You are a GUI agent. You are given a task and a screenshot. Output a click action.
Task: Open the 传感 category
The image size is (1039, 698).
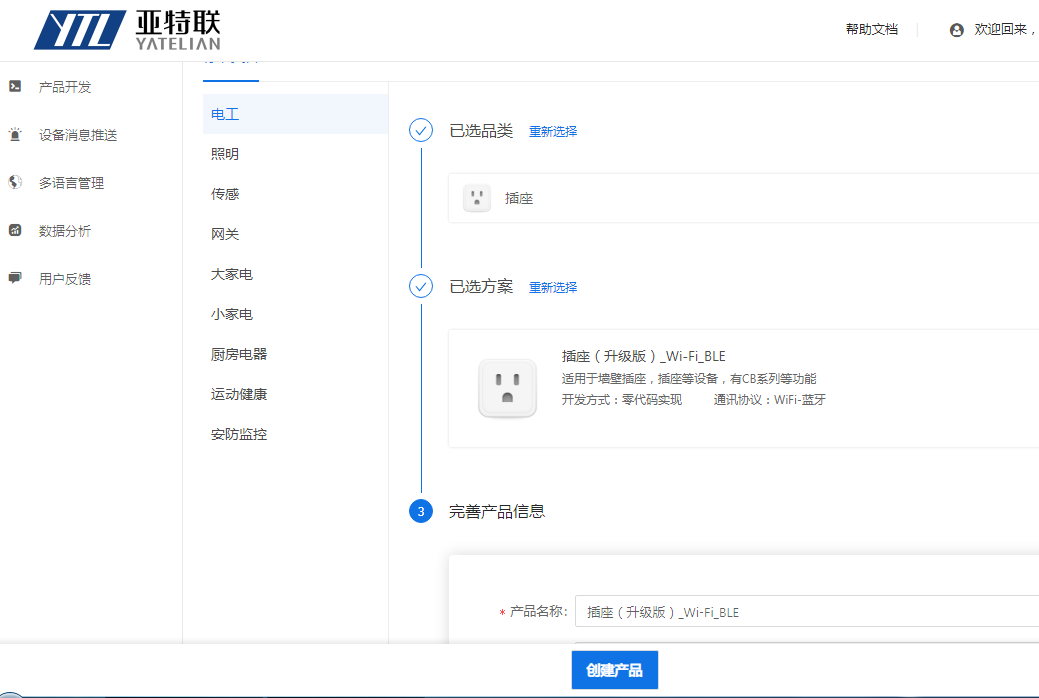(x=225, y=194)
